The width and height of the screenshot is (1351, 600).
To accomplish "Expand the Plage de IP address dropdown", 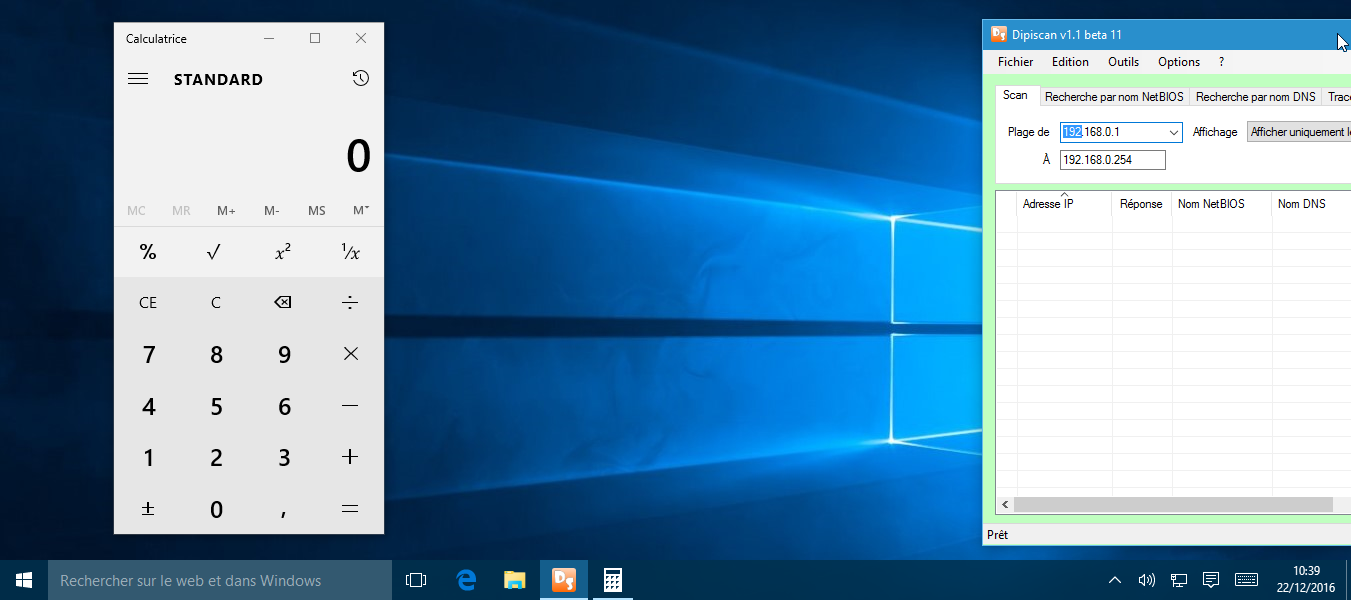I will (x=1173, y=132).
